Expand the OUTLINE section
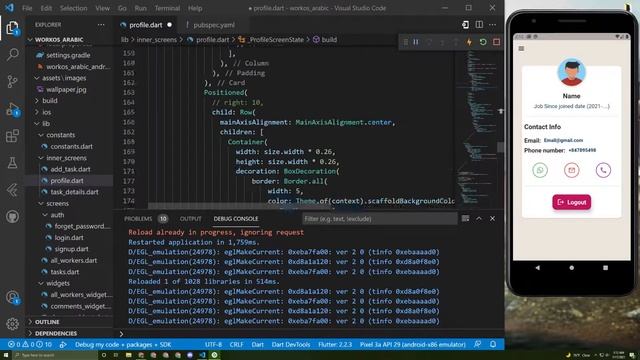This screenshot has height=360, width=640. (x=47, y=322)
